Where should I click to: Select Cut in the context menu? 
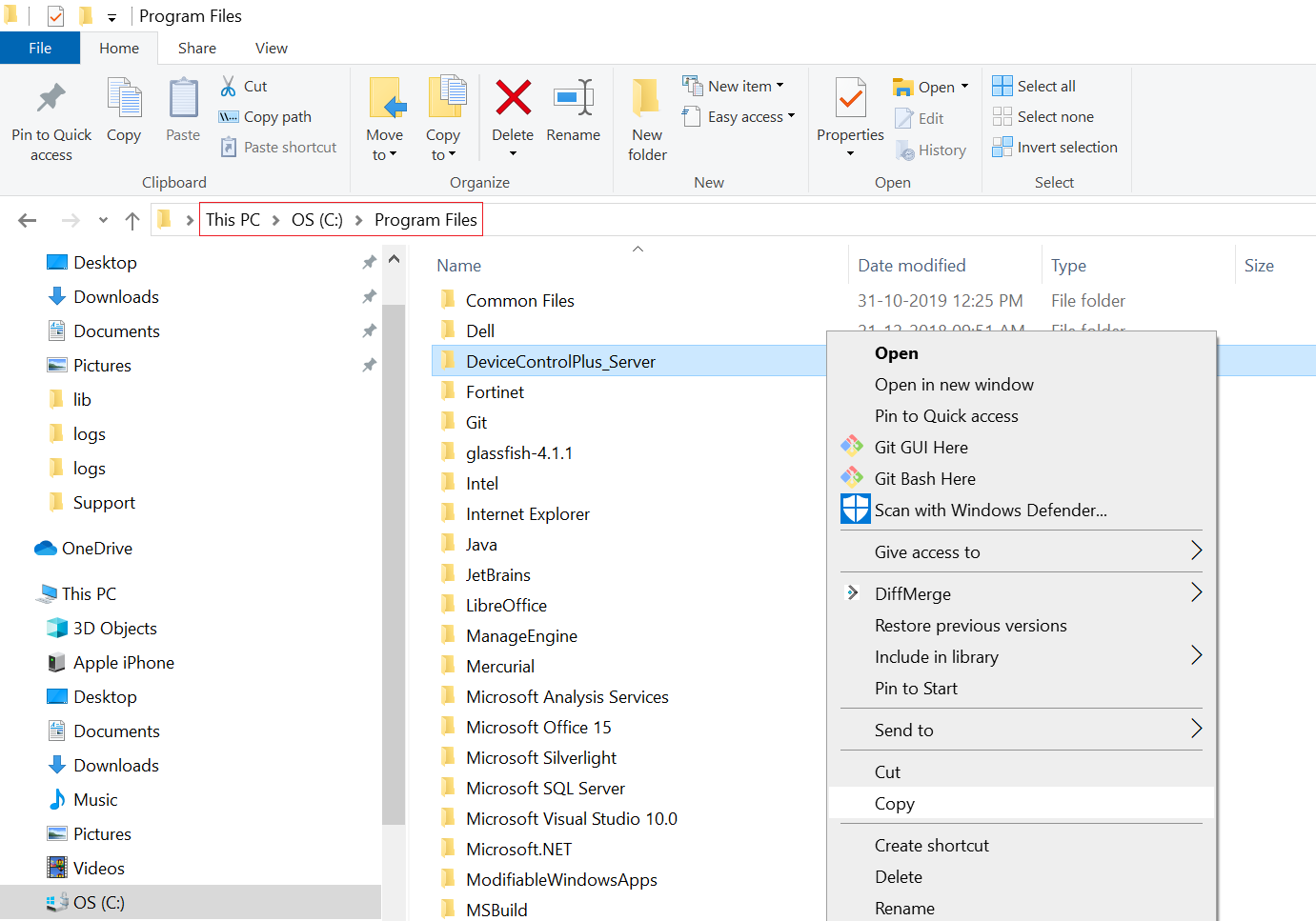click(x=1022, y=771)
